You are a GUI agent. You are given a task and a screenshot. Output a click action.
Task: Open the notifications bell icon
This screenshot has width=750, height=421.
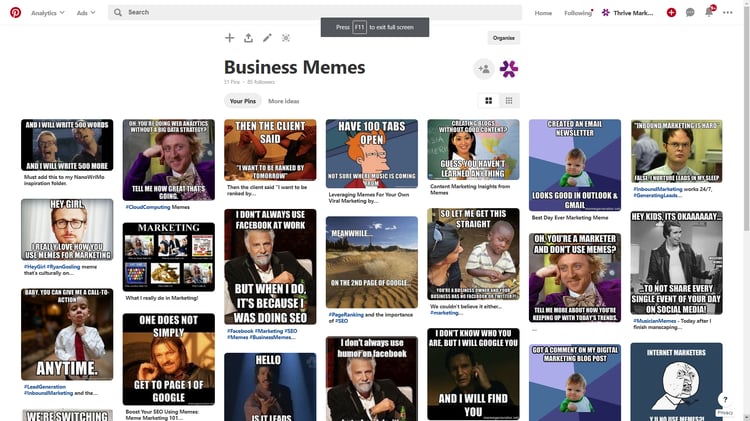709,12
